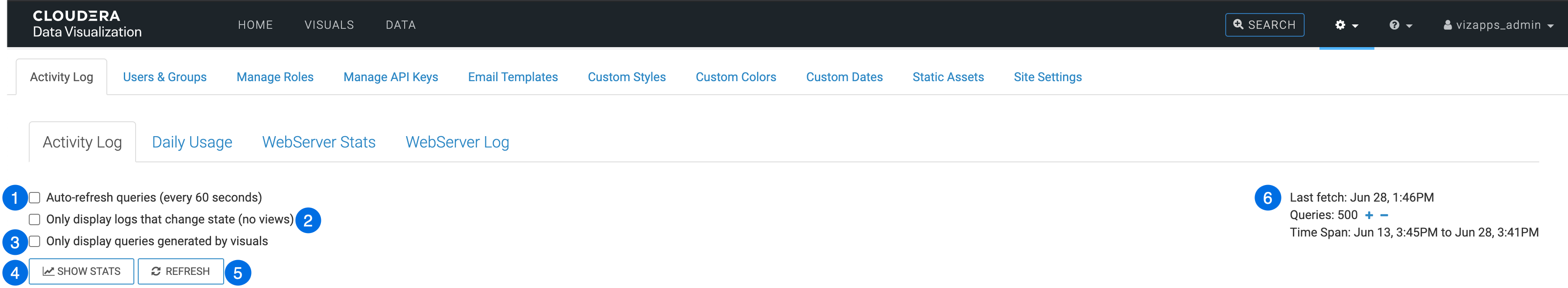
Task: Select Visuals in the top navigation
Action: pyautogui.click(x=329, y=25)
